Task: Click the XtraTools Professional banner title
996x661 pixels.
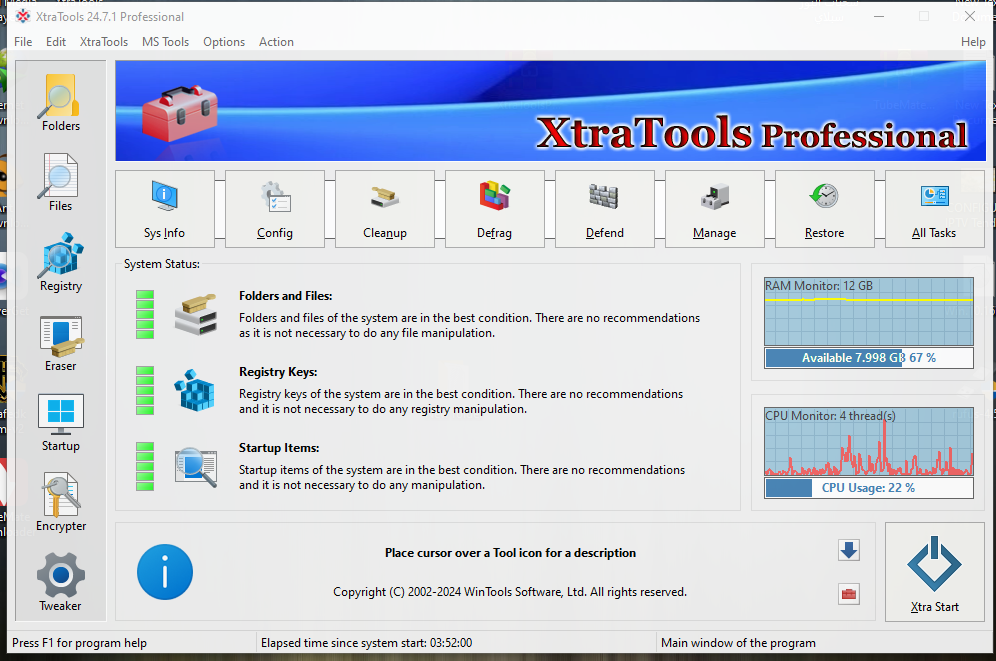Action: [x=751, y=133]
